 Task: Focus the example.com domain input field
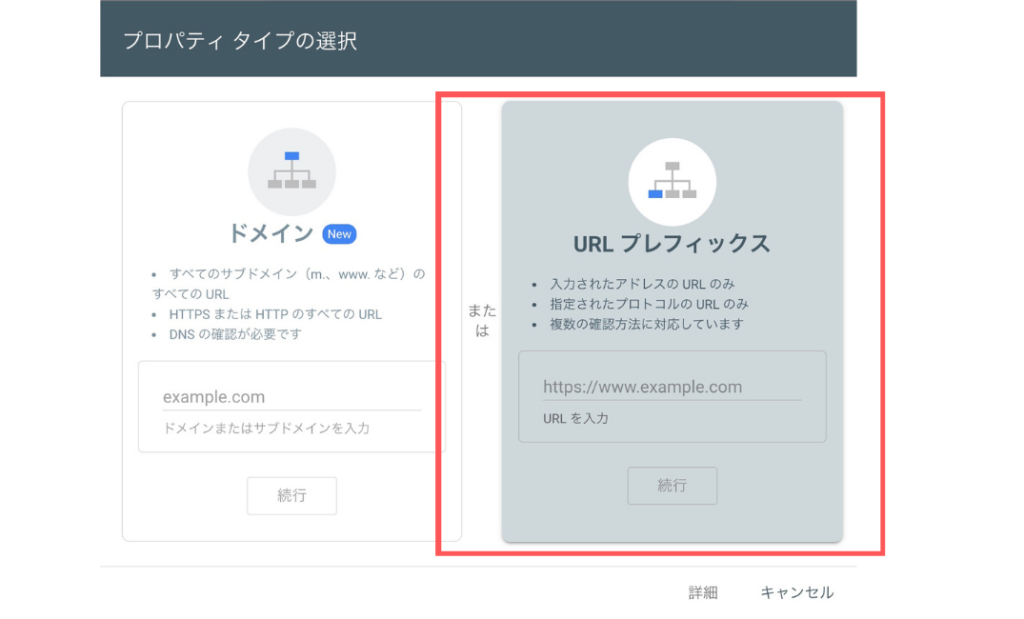(291, 397)
